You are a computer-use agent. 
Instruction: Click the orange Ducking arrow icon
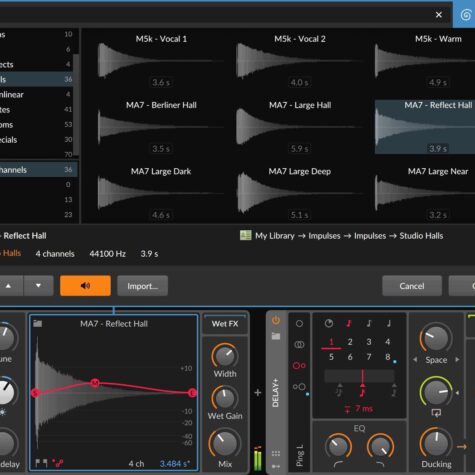[462, 447]
